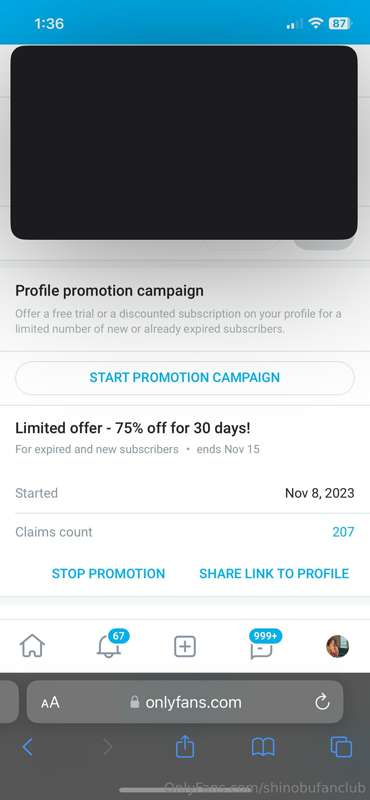Tap the Safari forward arrow
Viewport: 370px width, 800px height.
107,747
